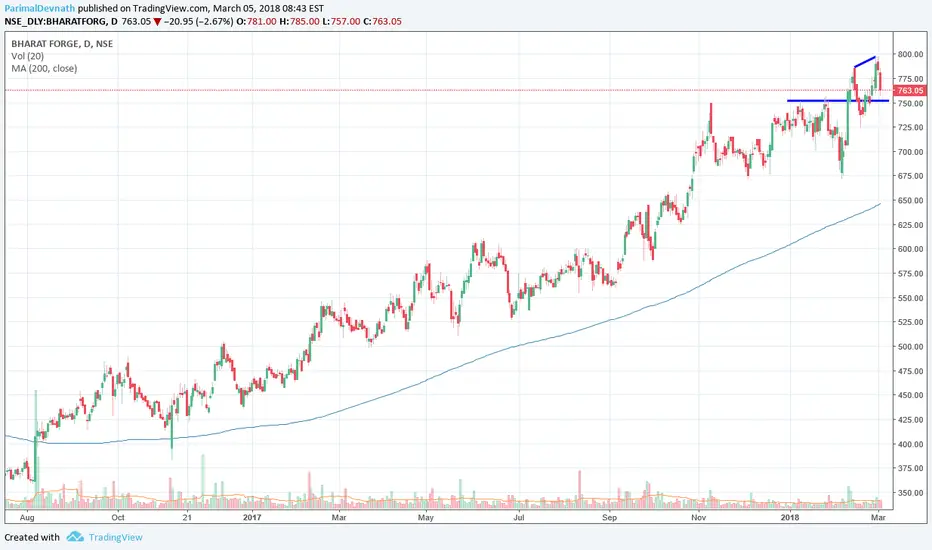Select the Vol (20) indicator label
Viewport: 932px width, 550px height.
pos(27,56)
